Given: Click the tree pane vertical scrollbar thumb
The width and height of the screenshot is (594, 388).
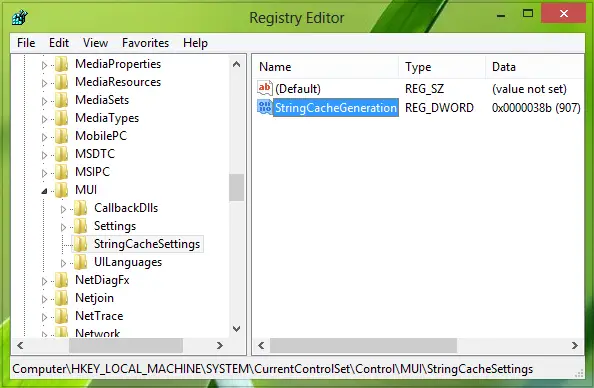Looking at the screenshot, I should tap(236, 187).
